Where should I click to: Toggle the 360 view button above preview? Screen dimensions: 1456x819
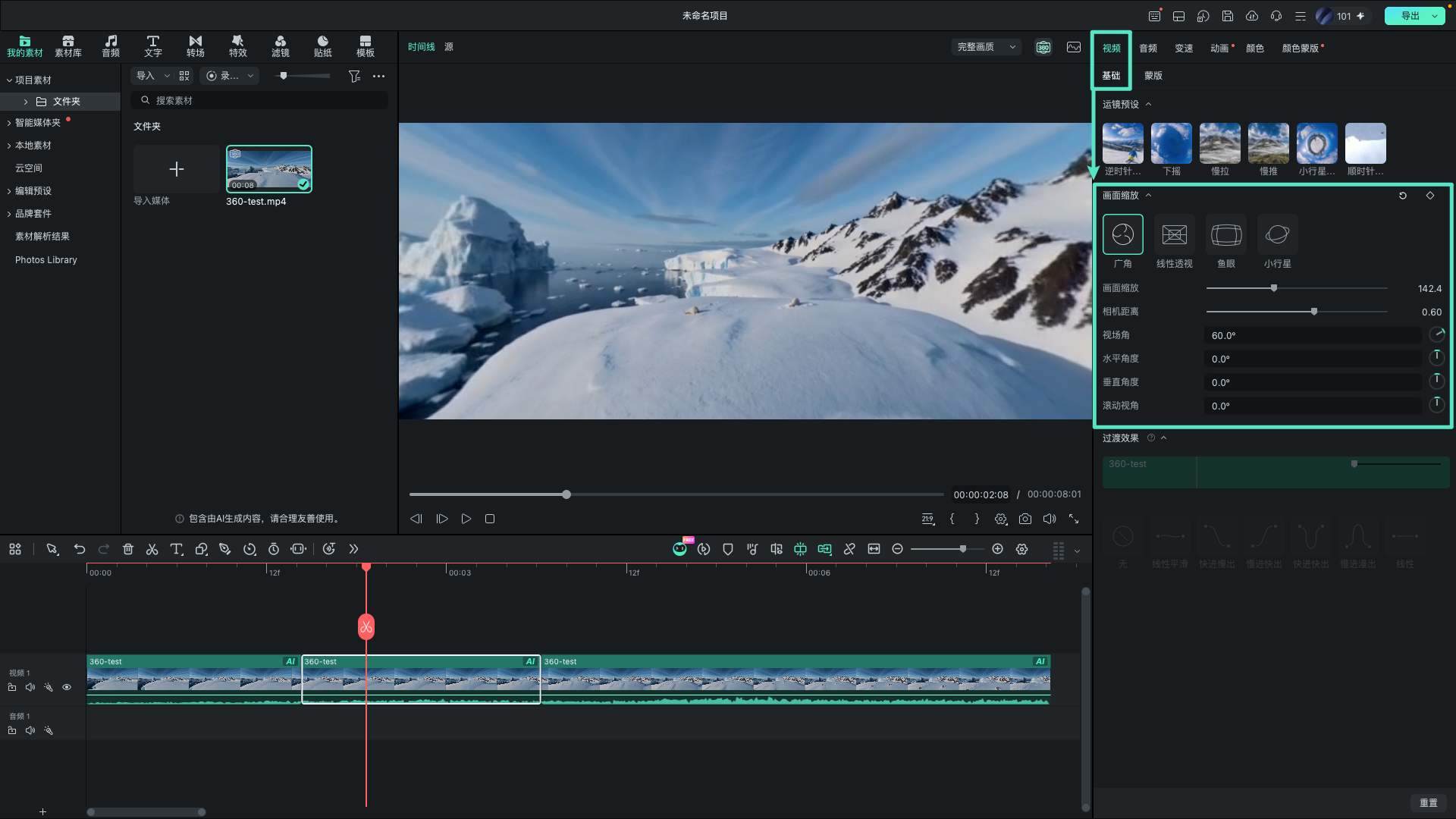coord(1043,47)
